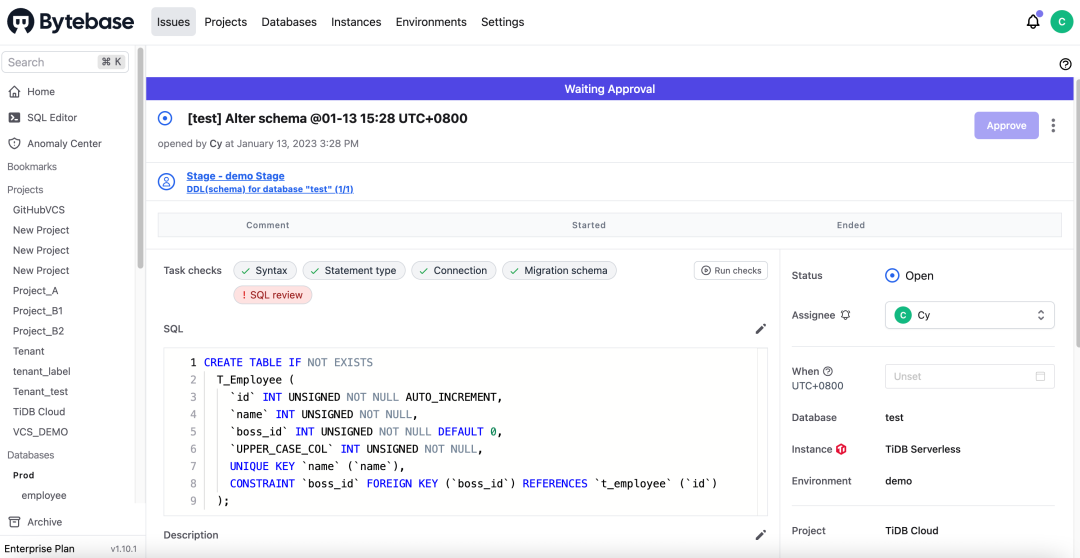This screenshot has width=1080, height=558.
Task: Open Archive in the sidebar
Action: pyautogui.click(x=45, y=521)
